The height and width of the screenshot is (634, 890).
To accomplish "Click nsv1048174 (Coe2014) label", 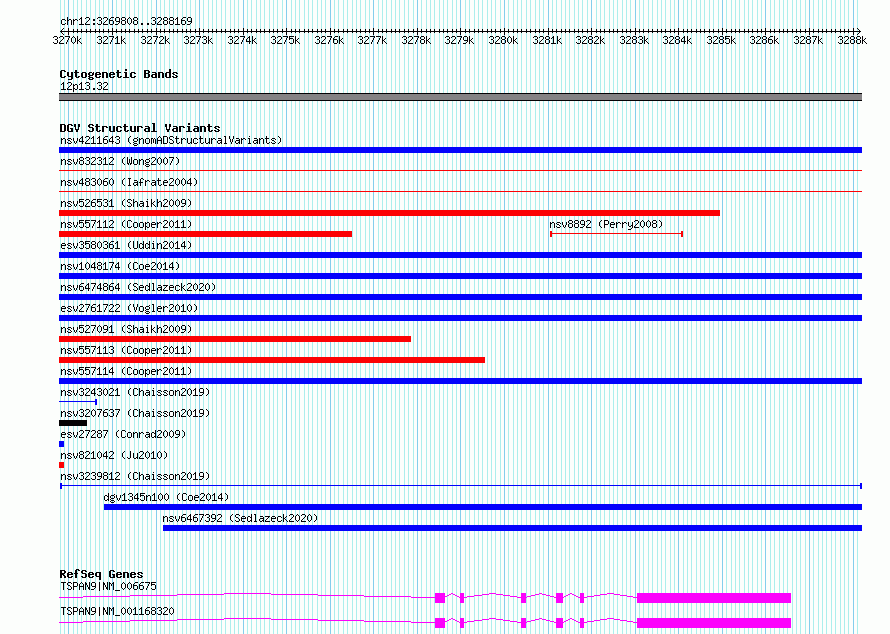I will pyautogui.click(x=120, y=266).
